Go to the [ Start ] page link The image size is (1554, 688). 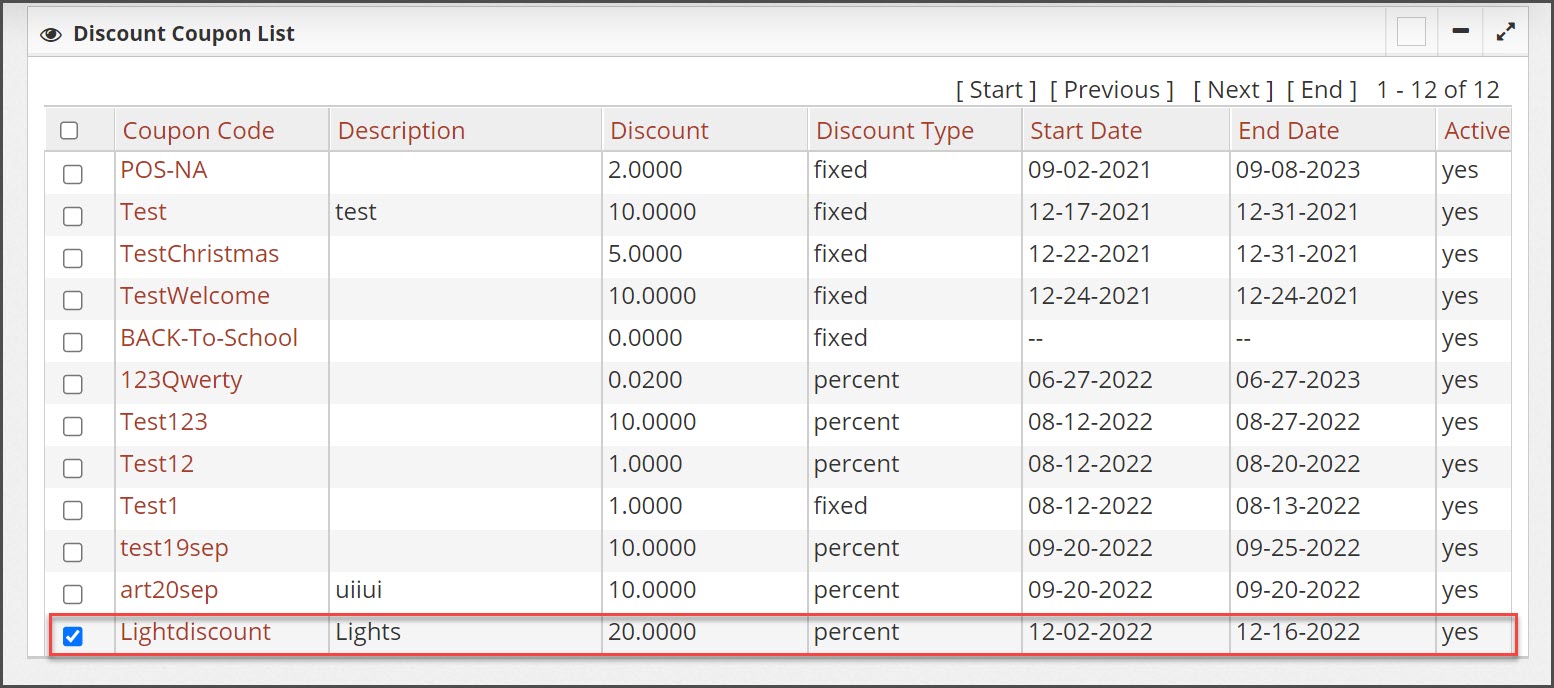click(996, 90)
